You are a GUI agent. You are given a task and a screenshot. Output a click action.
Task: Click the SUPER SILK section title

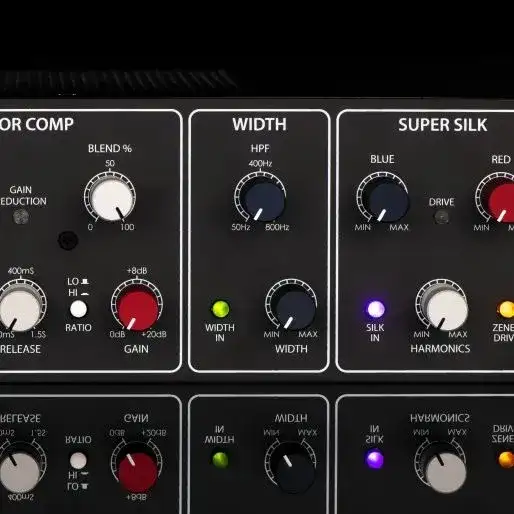click(442, 125)
